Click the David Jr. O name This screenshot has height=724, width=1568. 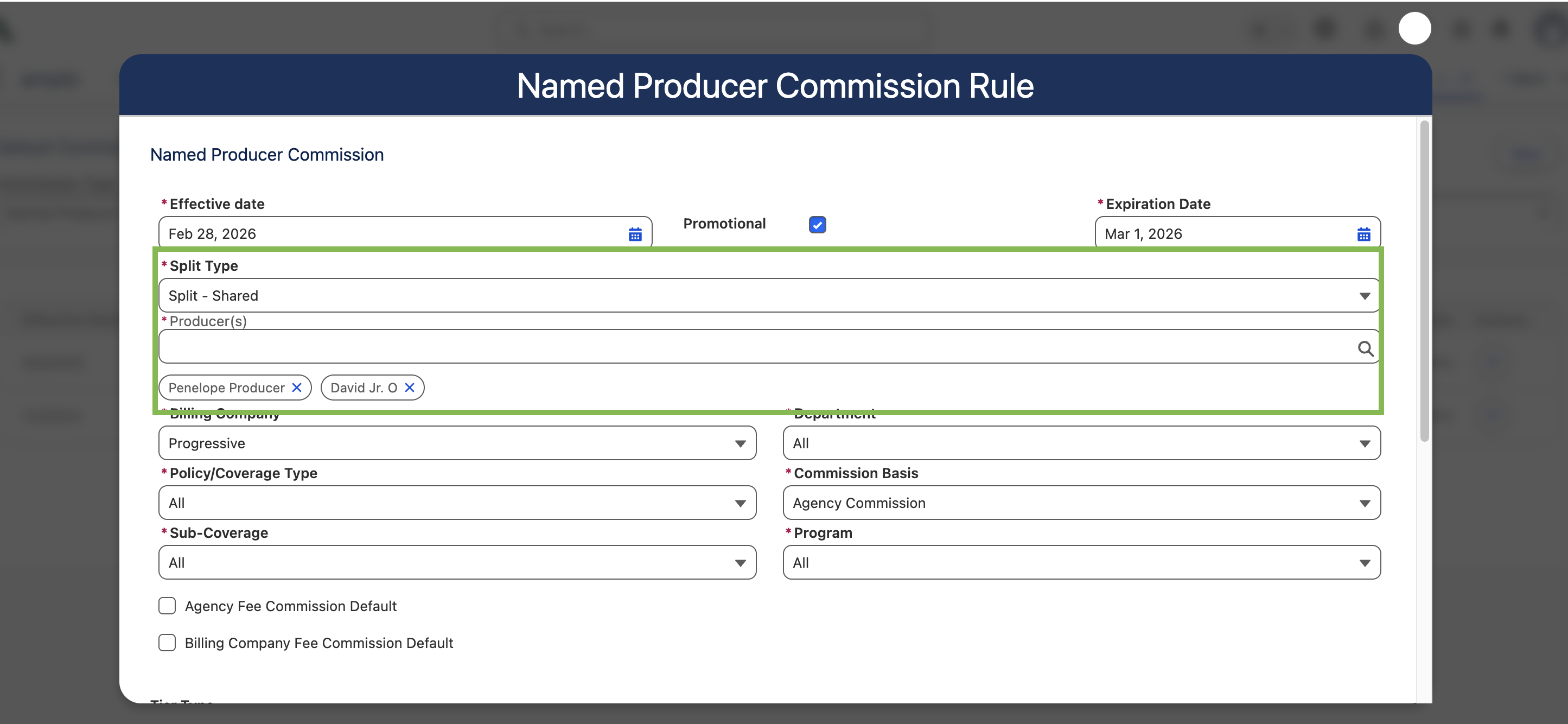coord(364,388)
